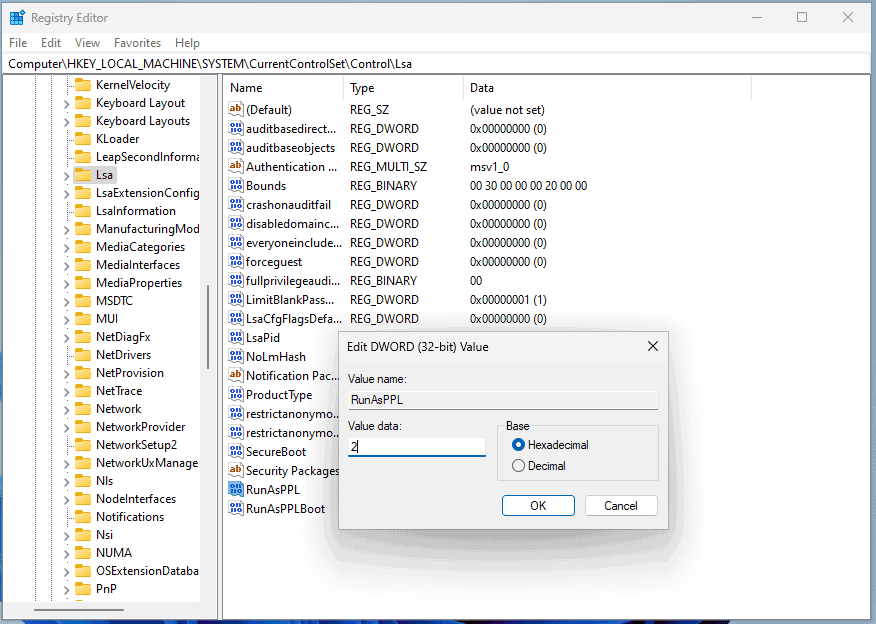Screen dimensions: 876x624
Task: Select the LsaInformation key
Action: click(x=136, y=211)
